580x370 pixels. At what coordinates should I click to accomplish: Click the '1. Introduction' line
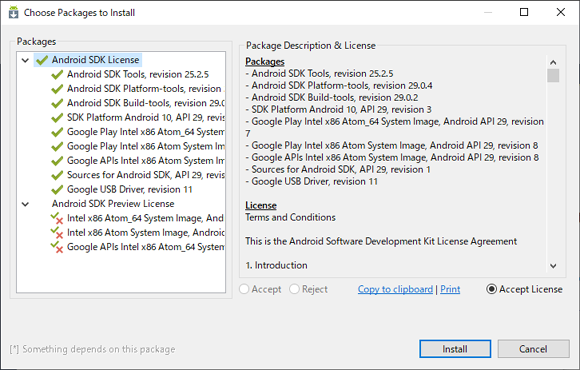pos(276,265)
